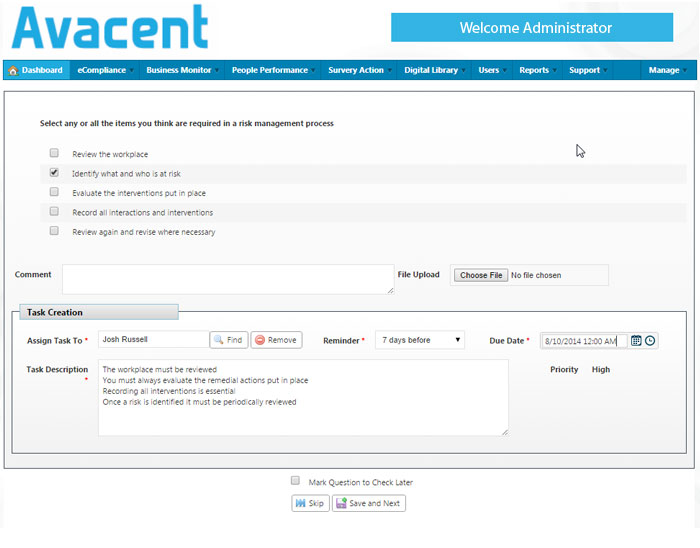Screen dimensions: 700x548
Task: Open the Support menu
Action: (x=588, y=70)
